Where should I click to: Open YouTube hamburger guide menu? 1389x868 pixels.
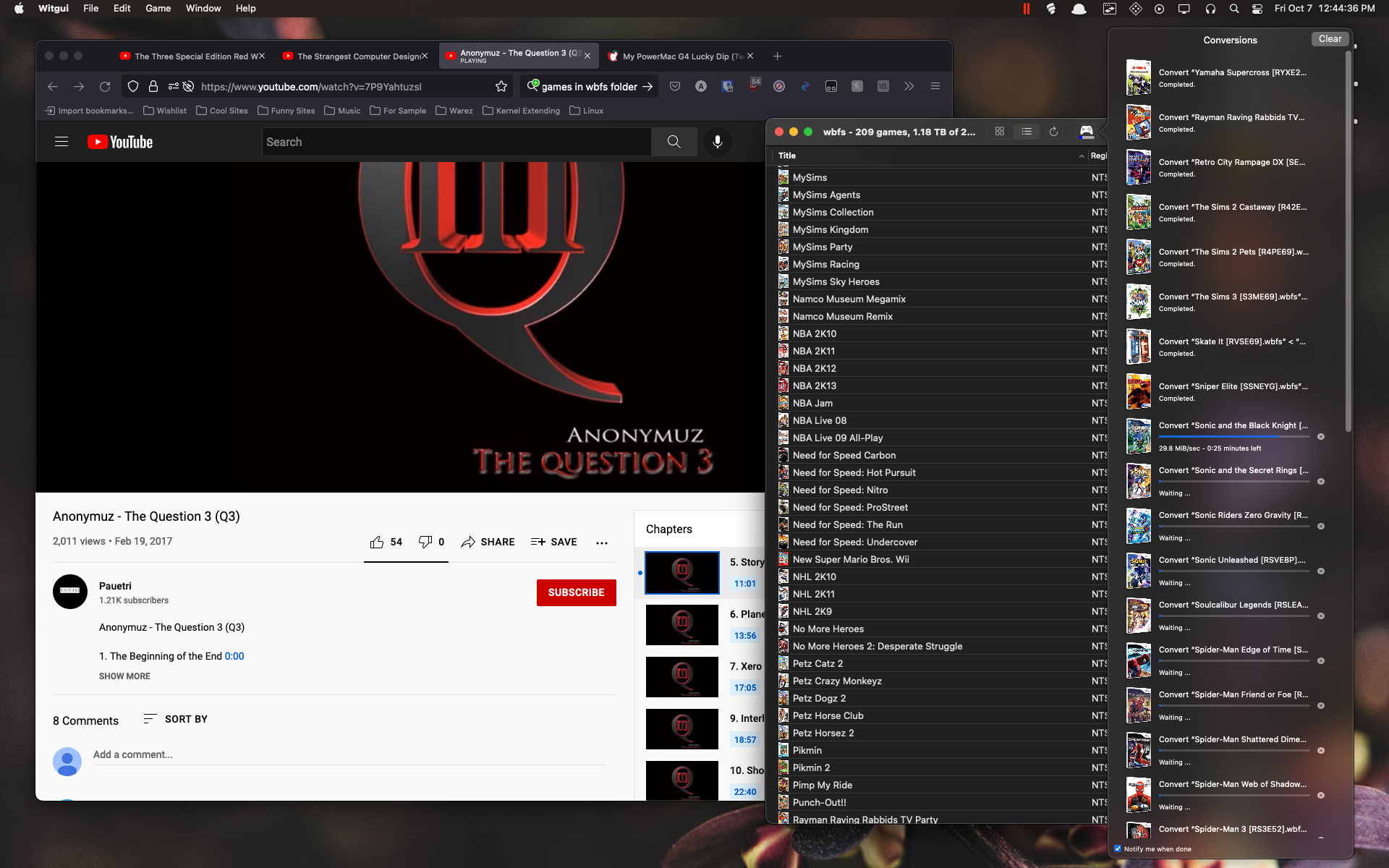[x=61, y=142]
